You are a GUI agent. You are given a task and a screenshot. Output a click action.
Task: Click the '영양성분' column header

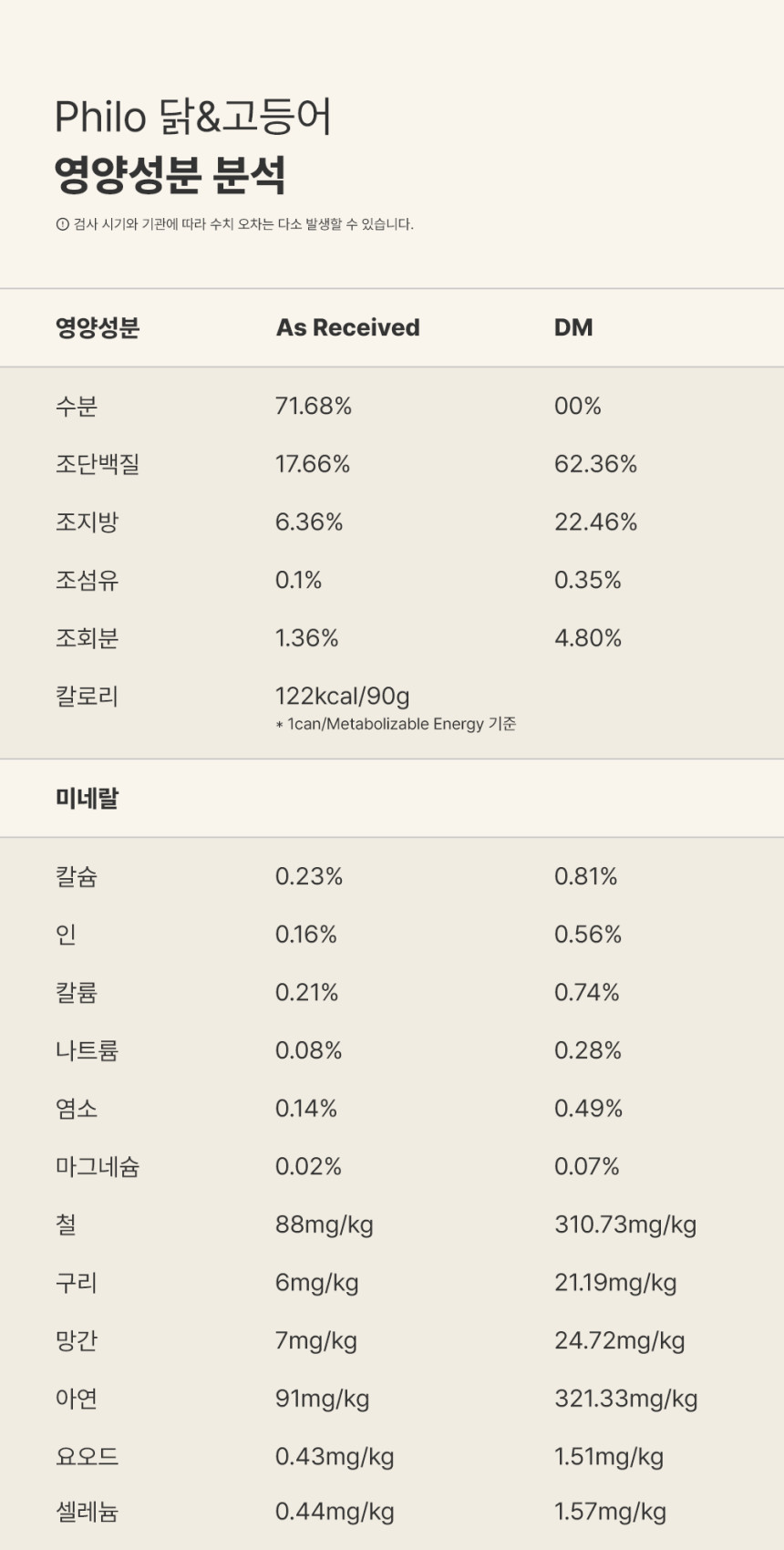(97, 327)
